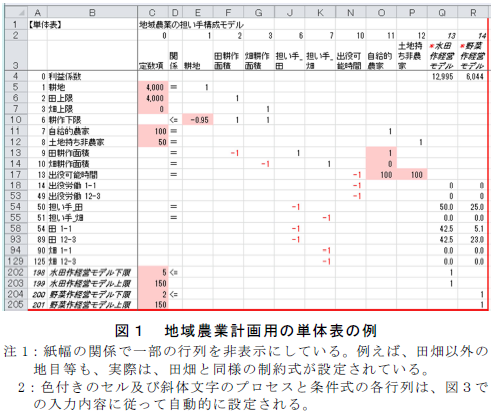Select row header 129

click(16, 261)
